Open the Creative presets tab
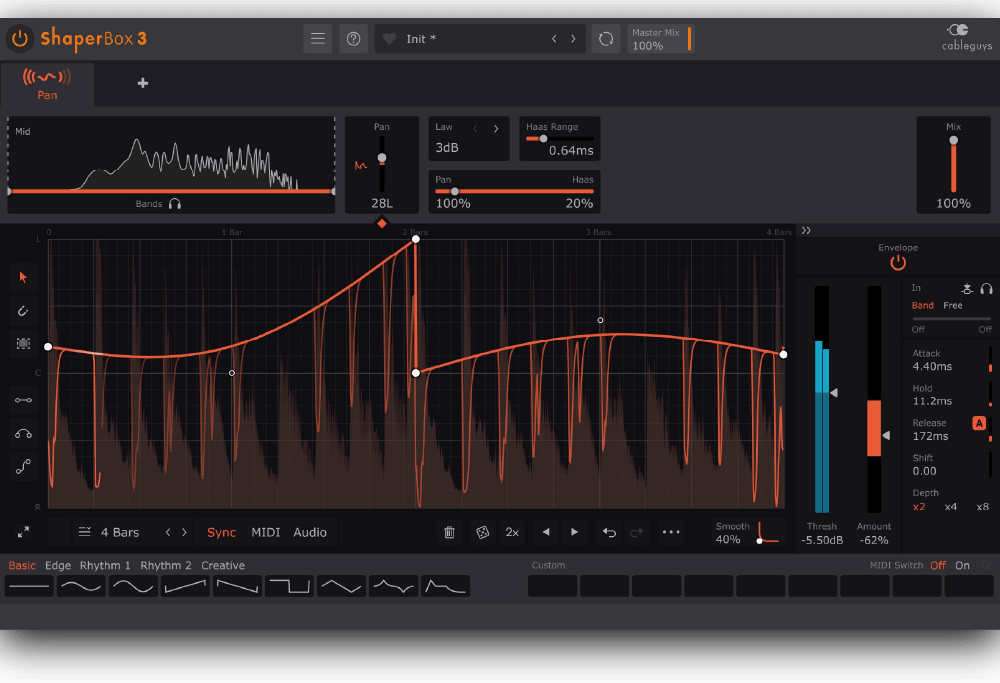The width and height of the screenshot is (1000, 683). tap(223, 566)
